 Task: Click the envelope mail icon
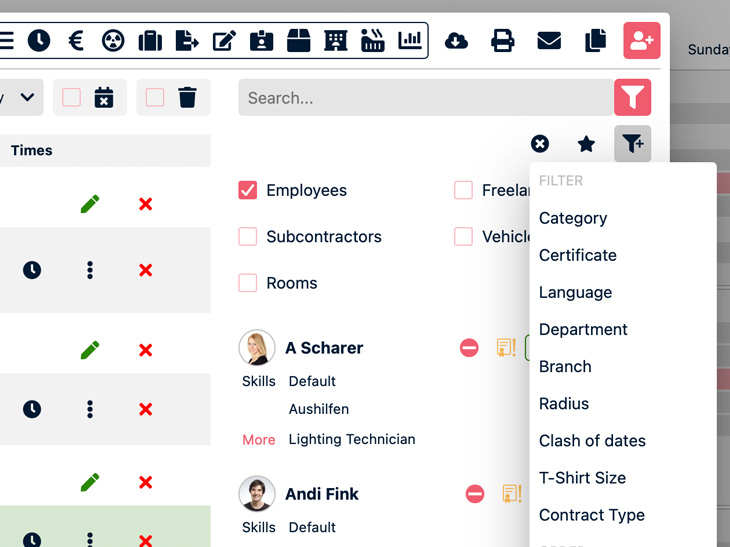(549, 41)
